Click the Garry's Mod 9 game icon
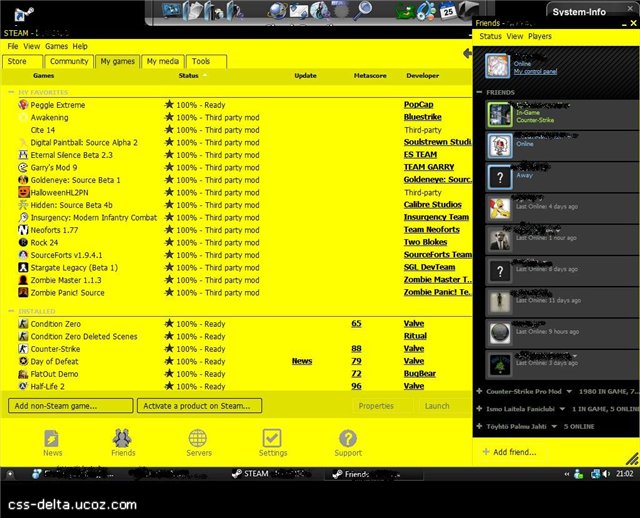 23,167
